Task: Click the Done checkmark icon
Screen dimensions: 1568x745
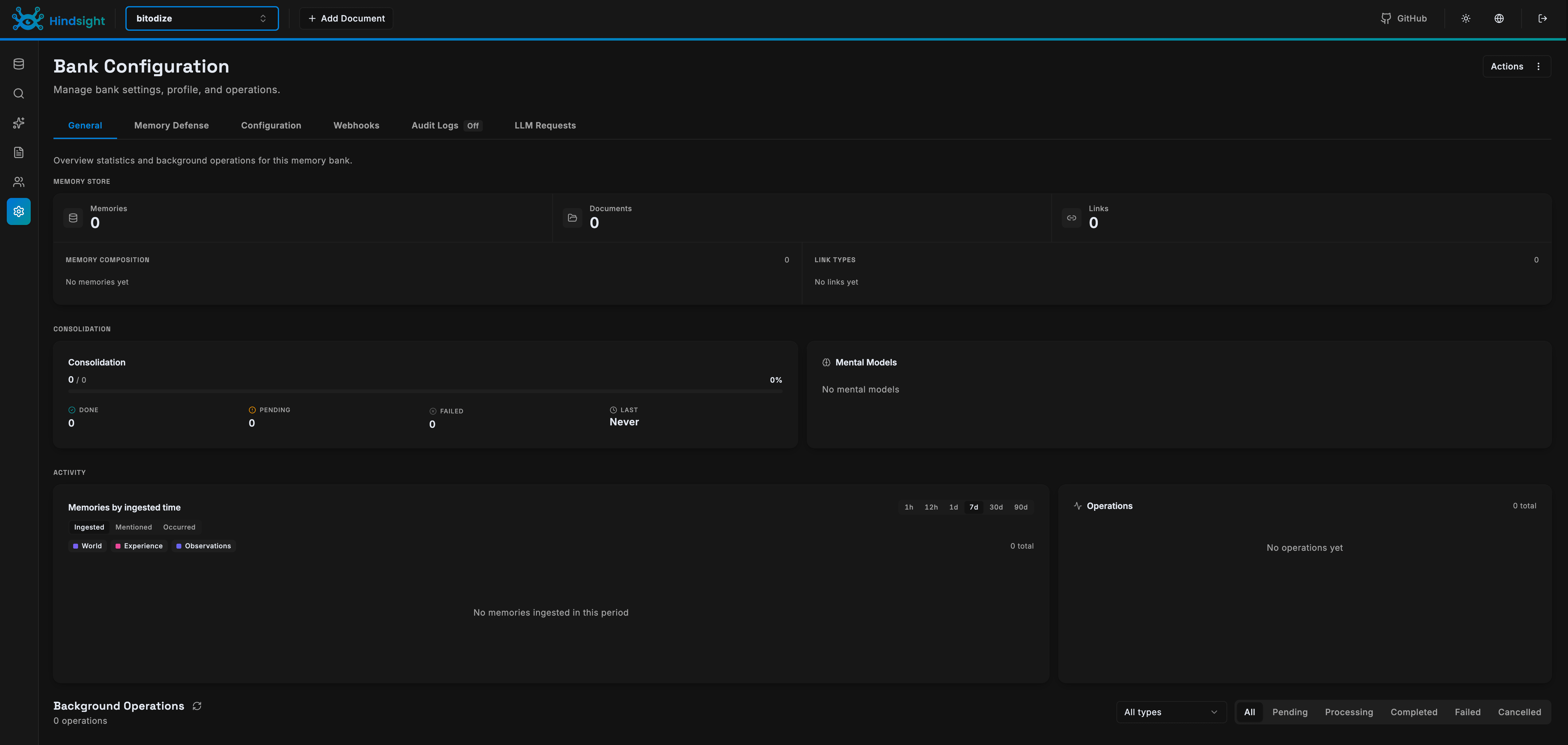Action: [72, 410]
